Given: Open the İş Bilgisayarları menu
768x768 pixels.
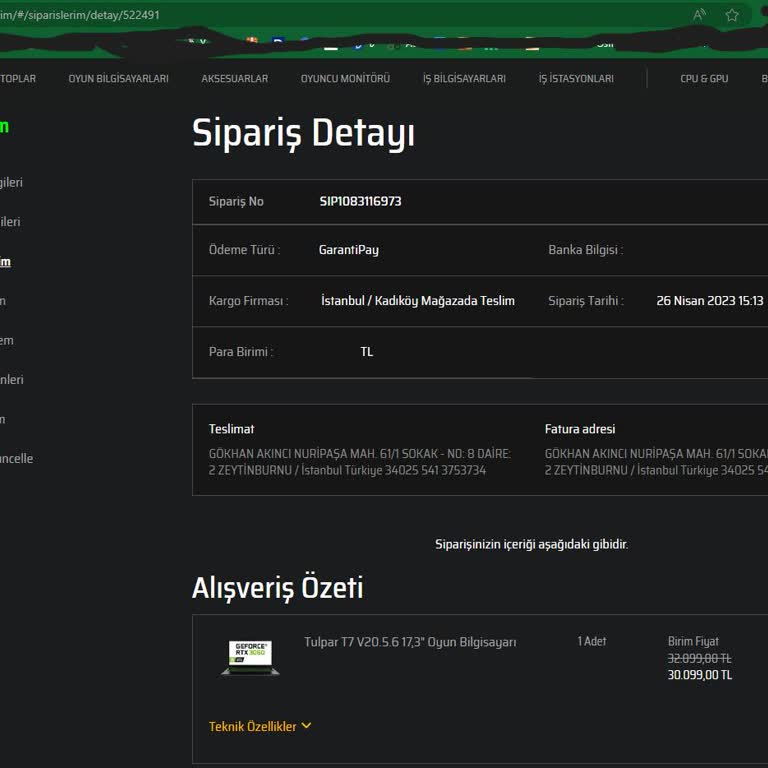Looking at the screenshot, I should [x=464, y=79].
